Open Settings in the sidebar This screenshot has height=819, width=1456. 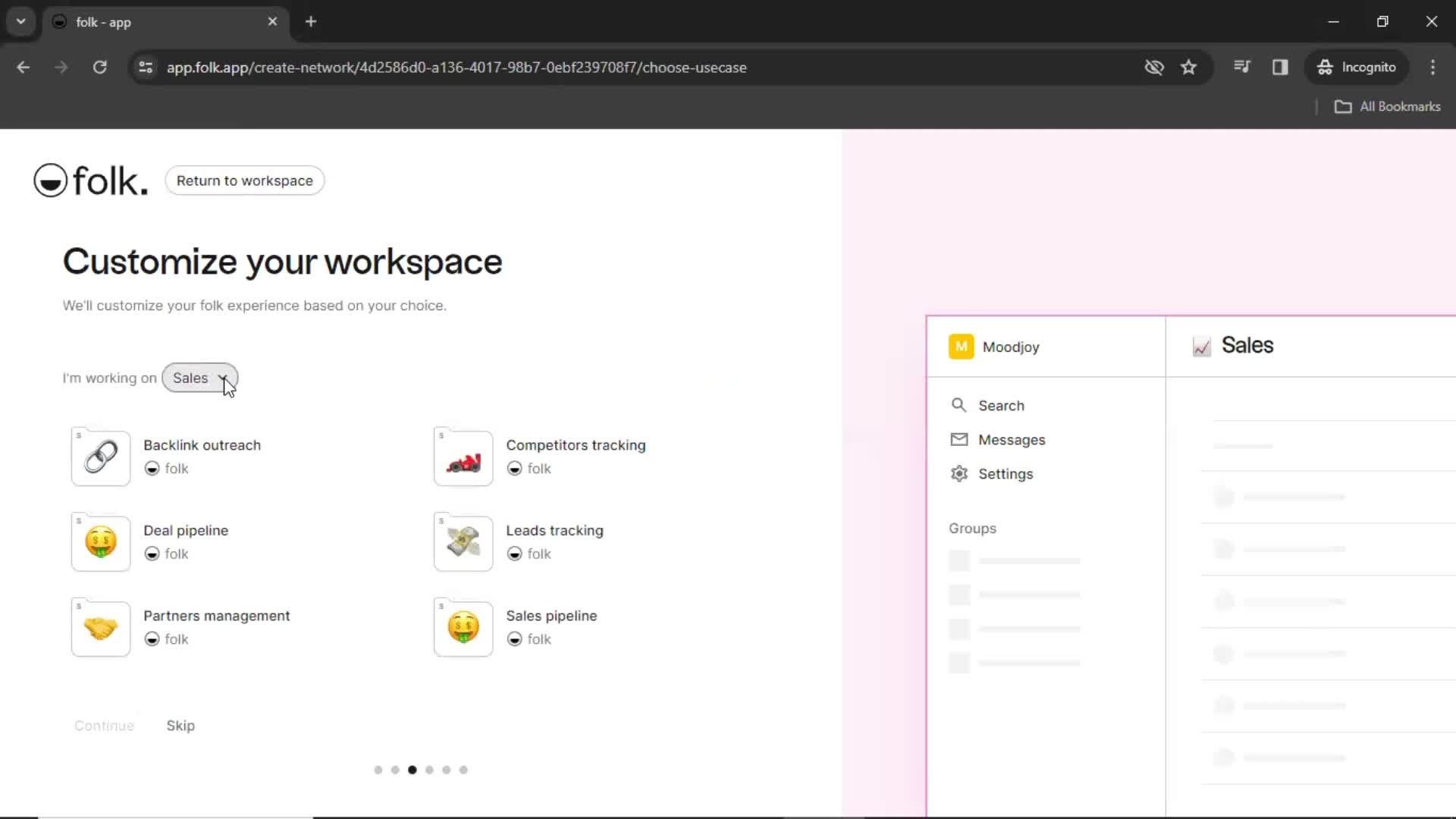click(x=1004, y=474)
